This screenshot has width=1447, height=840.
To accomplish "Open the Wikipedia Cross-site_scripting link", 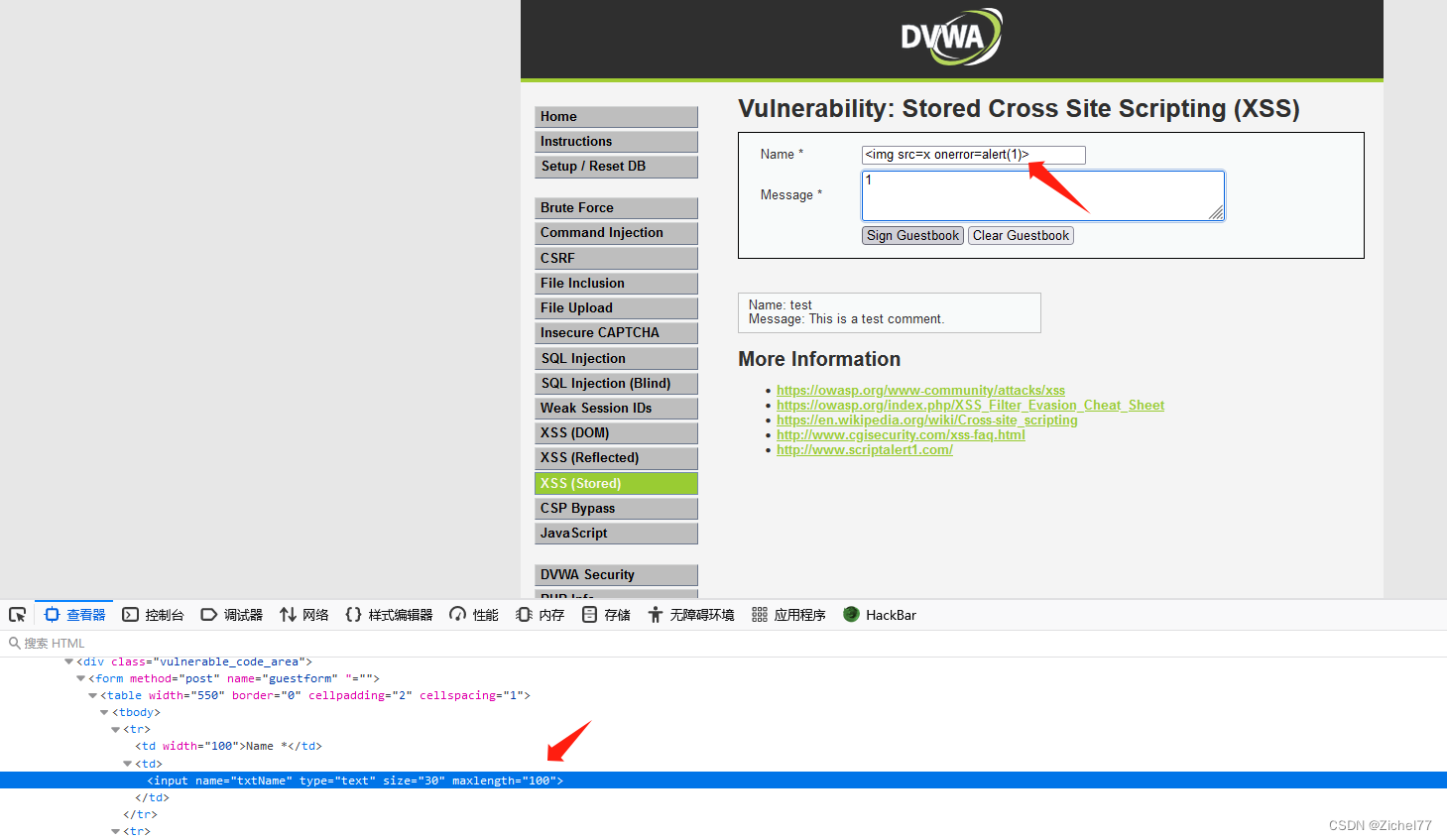I will 926,420.
